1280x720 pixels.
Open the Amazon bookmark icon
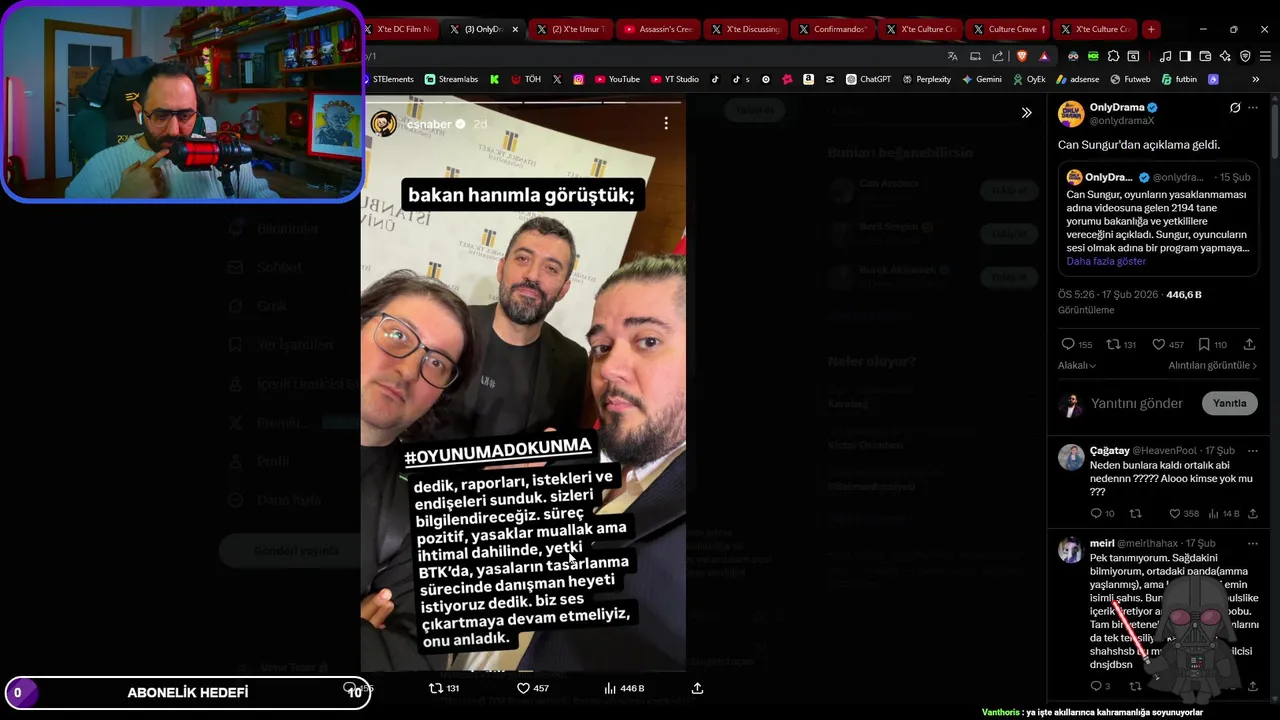[x=808, y=79]
